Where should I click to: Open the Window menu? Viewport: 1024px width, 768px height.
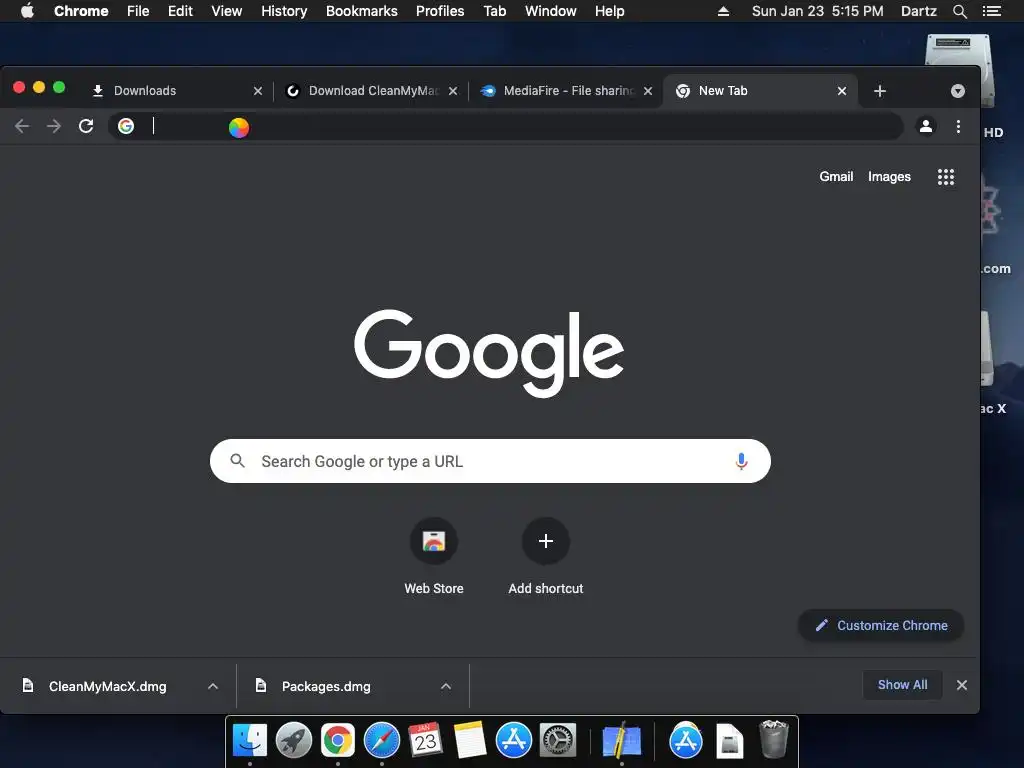click(551, 11)
